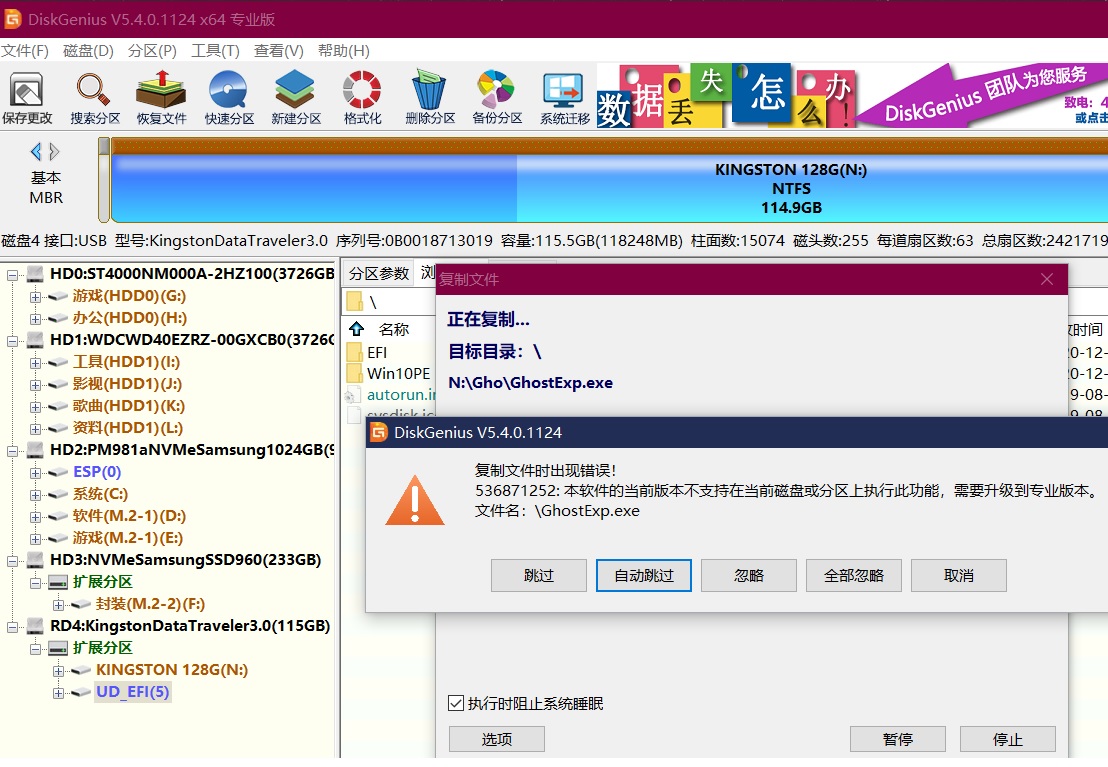Viewport: 1108px width, 767px height.
Task: Click the 全部忽略 button
Action: point(854,575)
